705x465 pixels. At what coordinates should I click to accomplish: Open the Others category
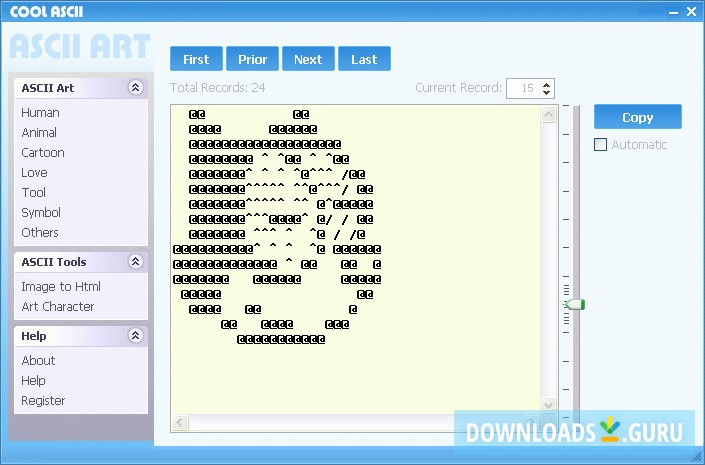(x=40, y=232)
